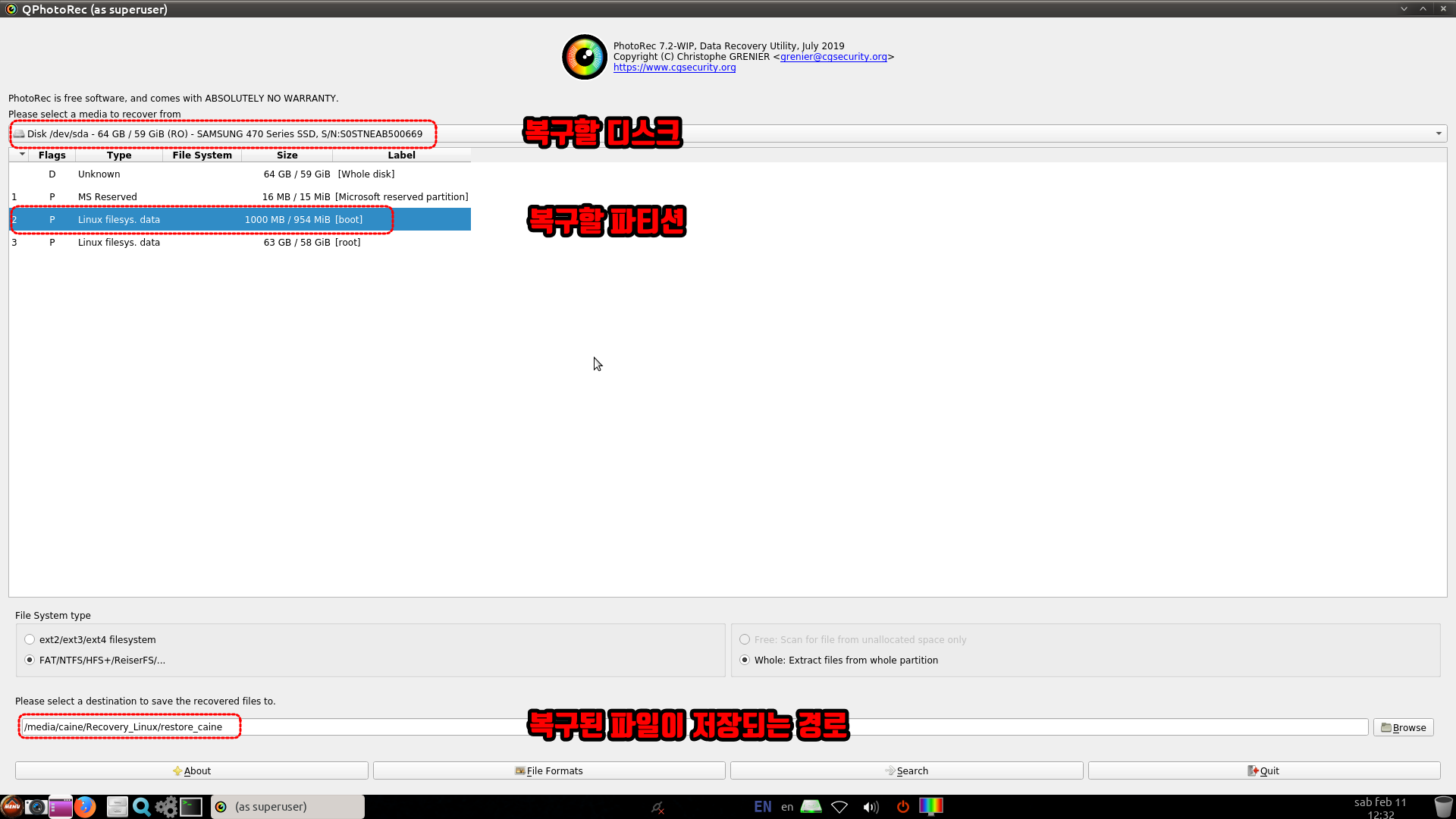Open the screenshot camera tool in taskbar
1456x819 pixels.
(x=36, y=807)
